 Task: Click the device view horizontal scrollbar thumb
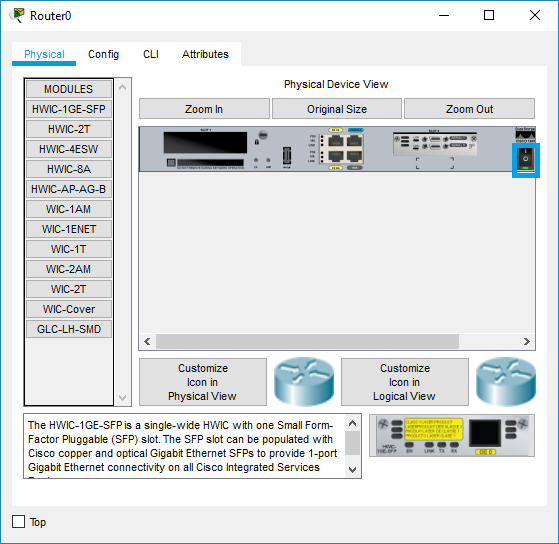point(307,342)
